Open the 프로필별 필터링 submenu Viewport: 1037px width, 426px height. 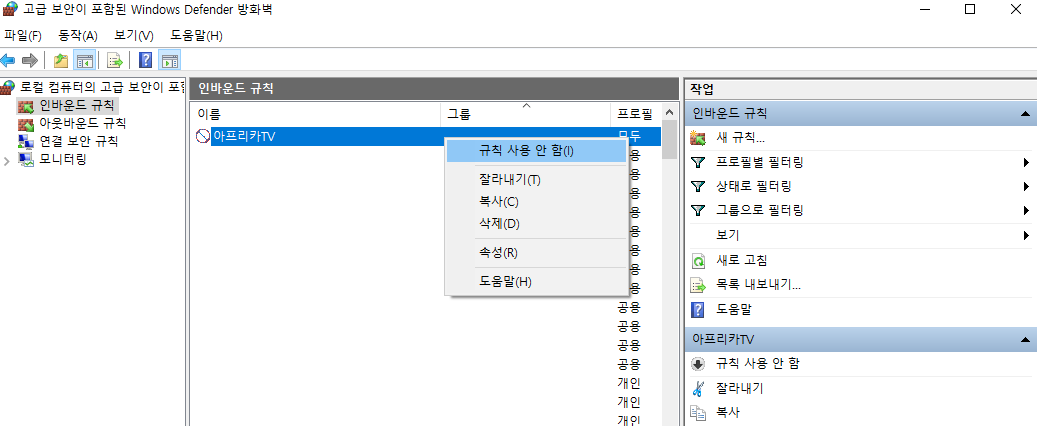pos(1026,163)
